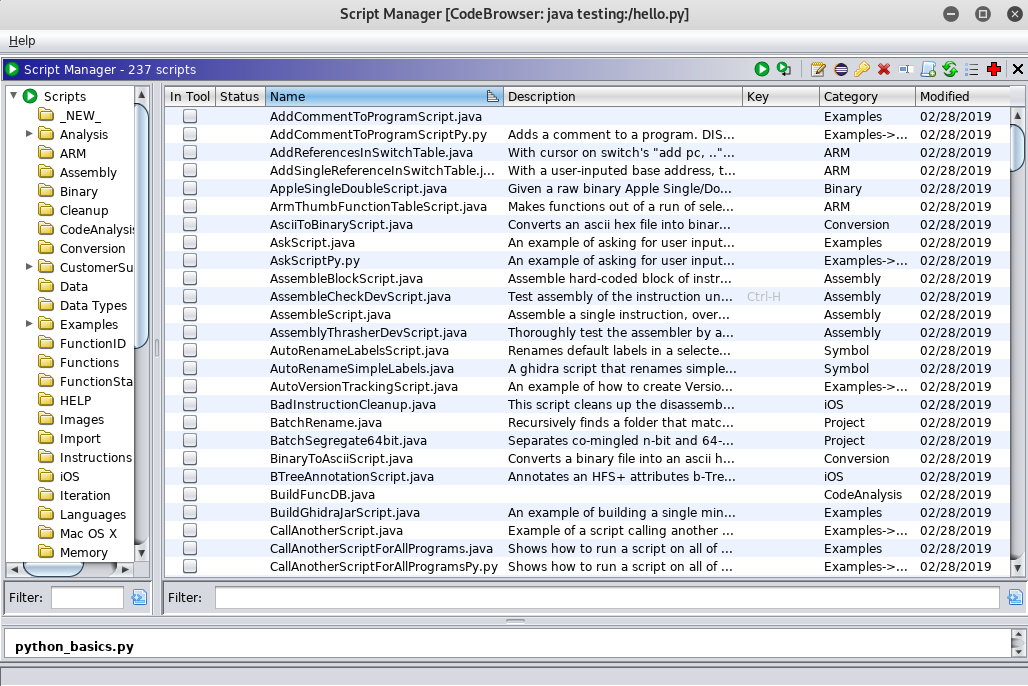The height and width of the screenshot is (686, 1028).
Task: Assign a key binding with the key icon
Action: pyautogui.click(x=862, y=69)
